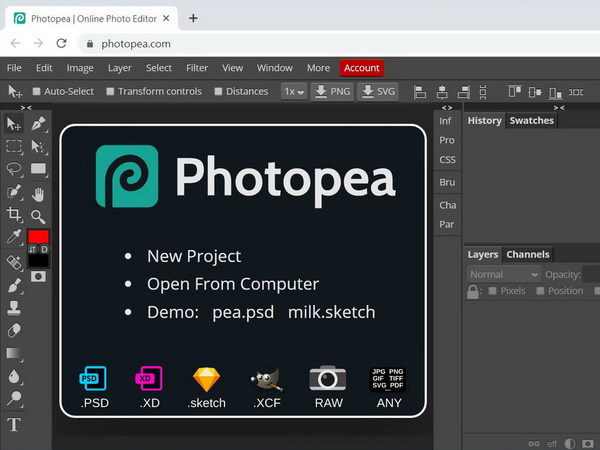Click Align Right edges icon

(x=463, y=92)
